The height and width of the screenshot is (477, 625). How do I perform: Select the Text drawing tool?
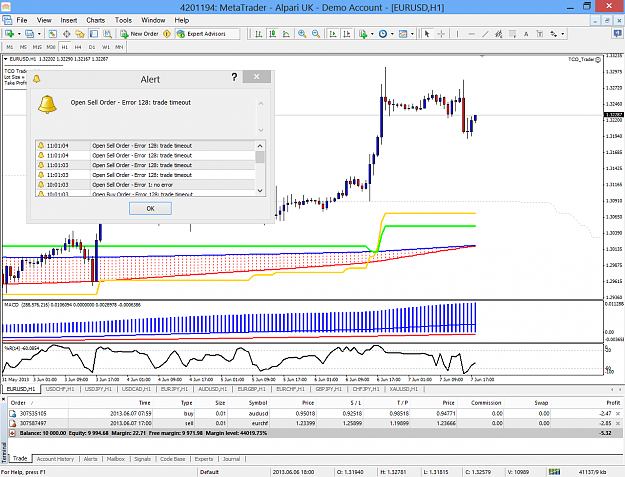pyautogui.click(x=526, y=34)
